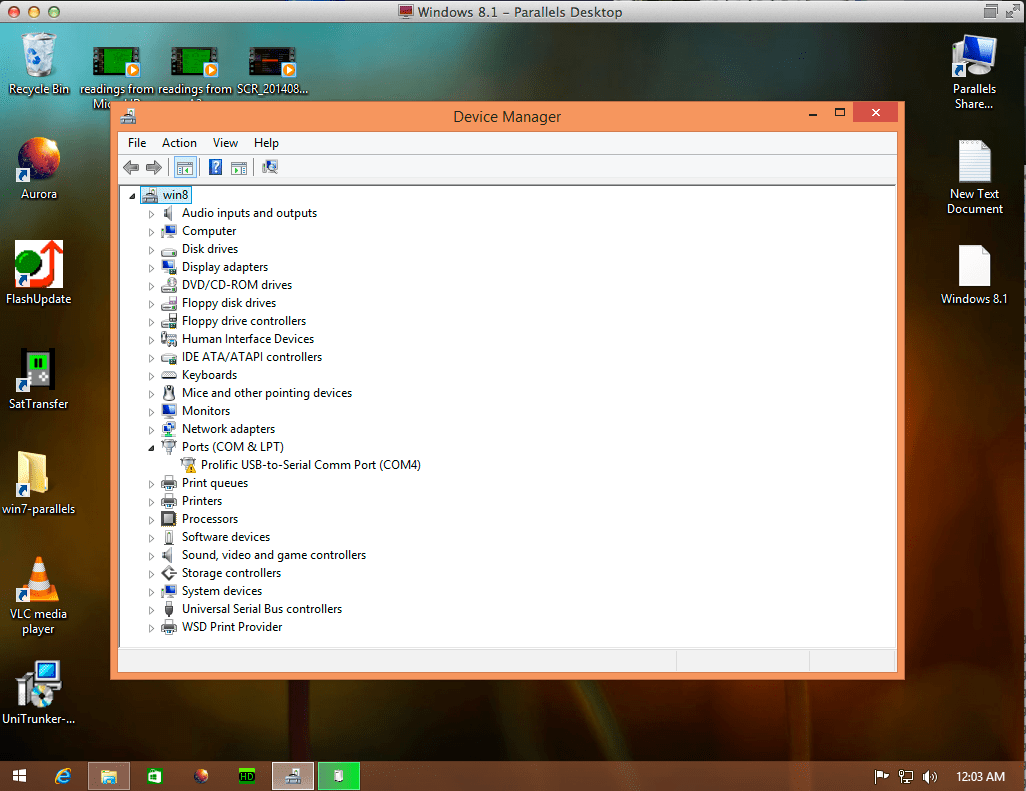The width and height of the screenshot is (1026, 791).
Task: Open Recycle Bin desktop icon
Action: tap(39, 64)
